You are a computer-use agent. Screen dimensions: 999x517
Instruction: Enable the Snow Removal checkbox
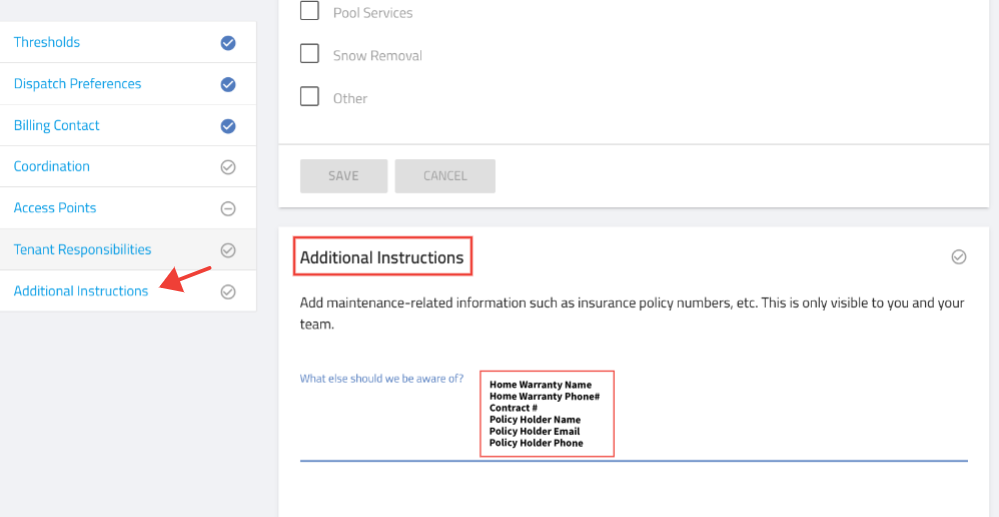click(x=310, y=54)
